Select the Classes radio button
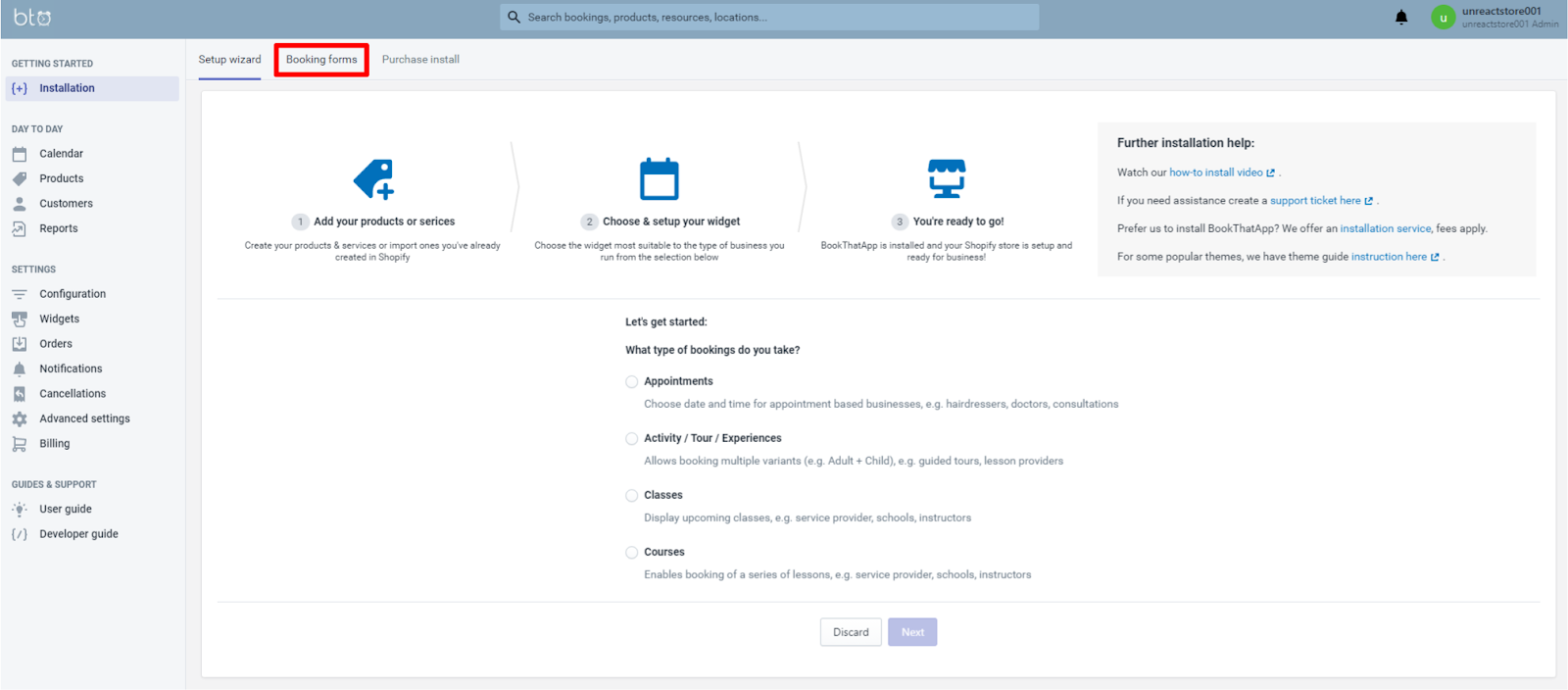 point(632,496)
